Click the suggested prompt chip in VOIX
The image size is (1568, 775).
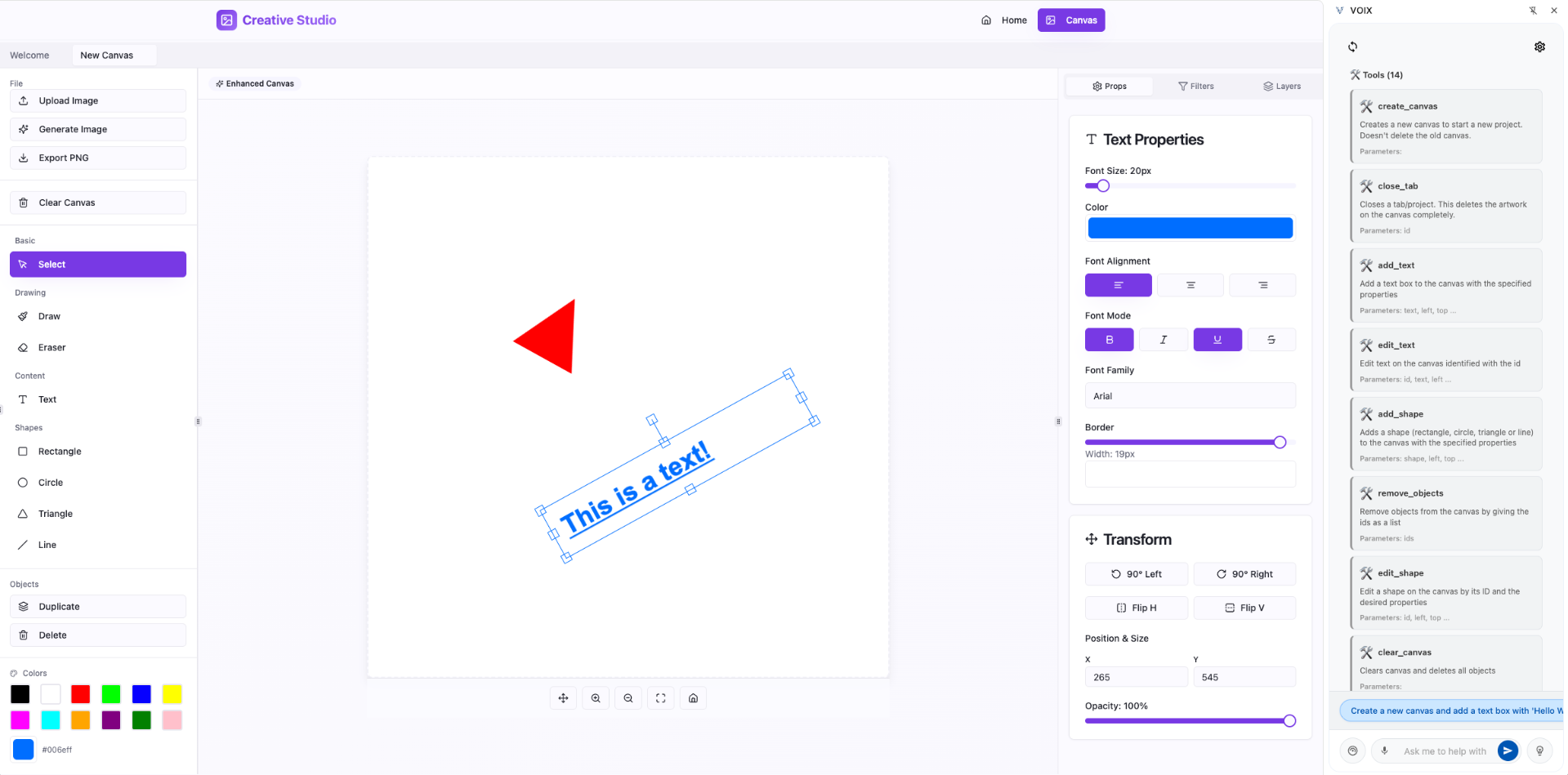point(1452,710)
